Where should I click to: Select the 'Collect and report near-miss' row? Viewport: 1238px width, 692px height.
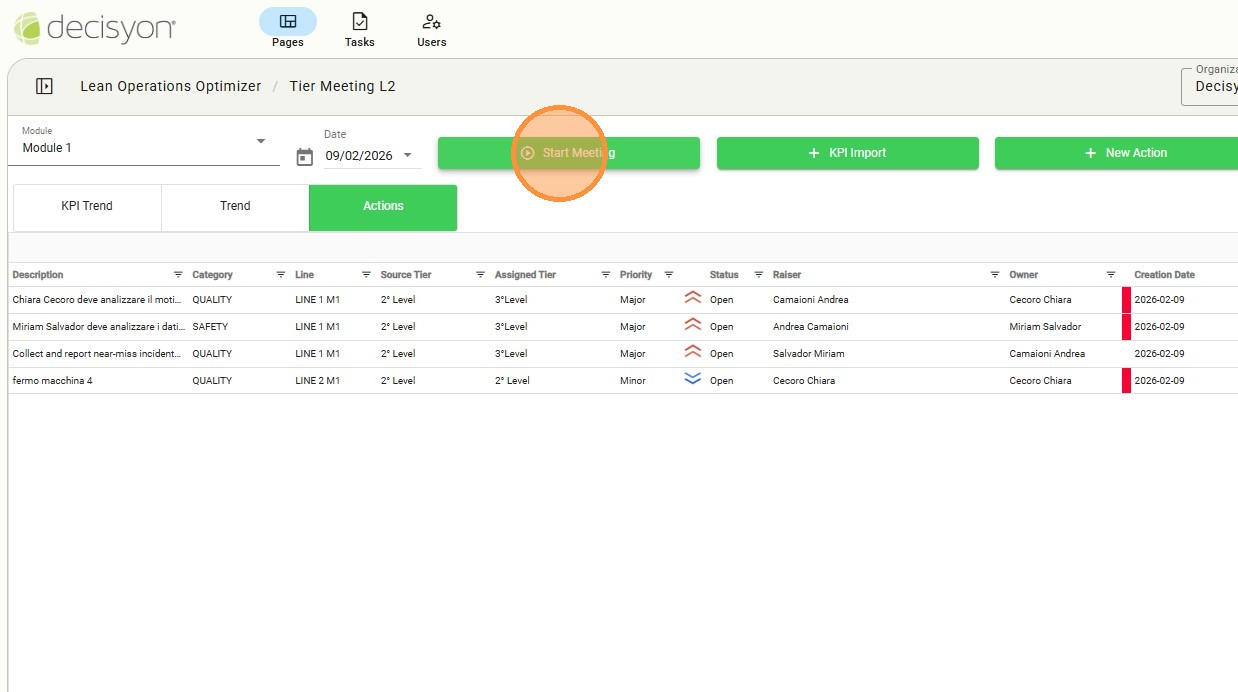(x=97, y=354)
